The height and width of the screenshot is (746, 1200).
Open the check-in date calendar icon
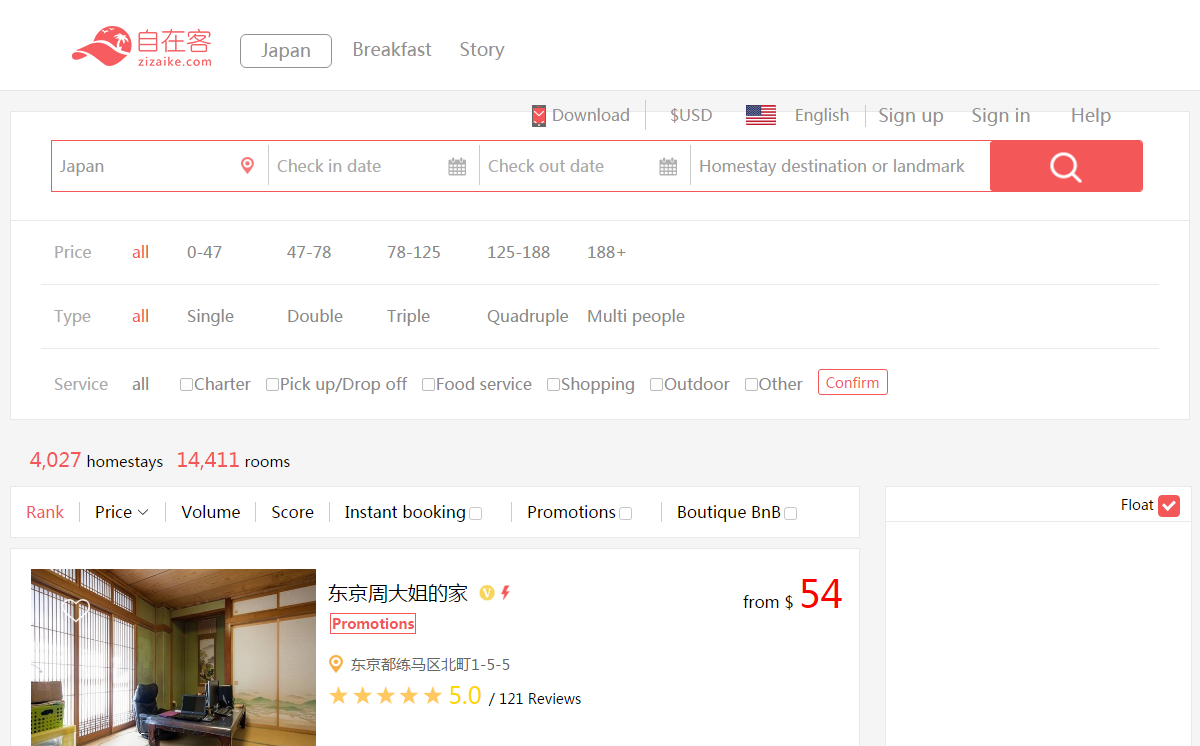click(457, 167)
